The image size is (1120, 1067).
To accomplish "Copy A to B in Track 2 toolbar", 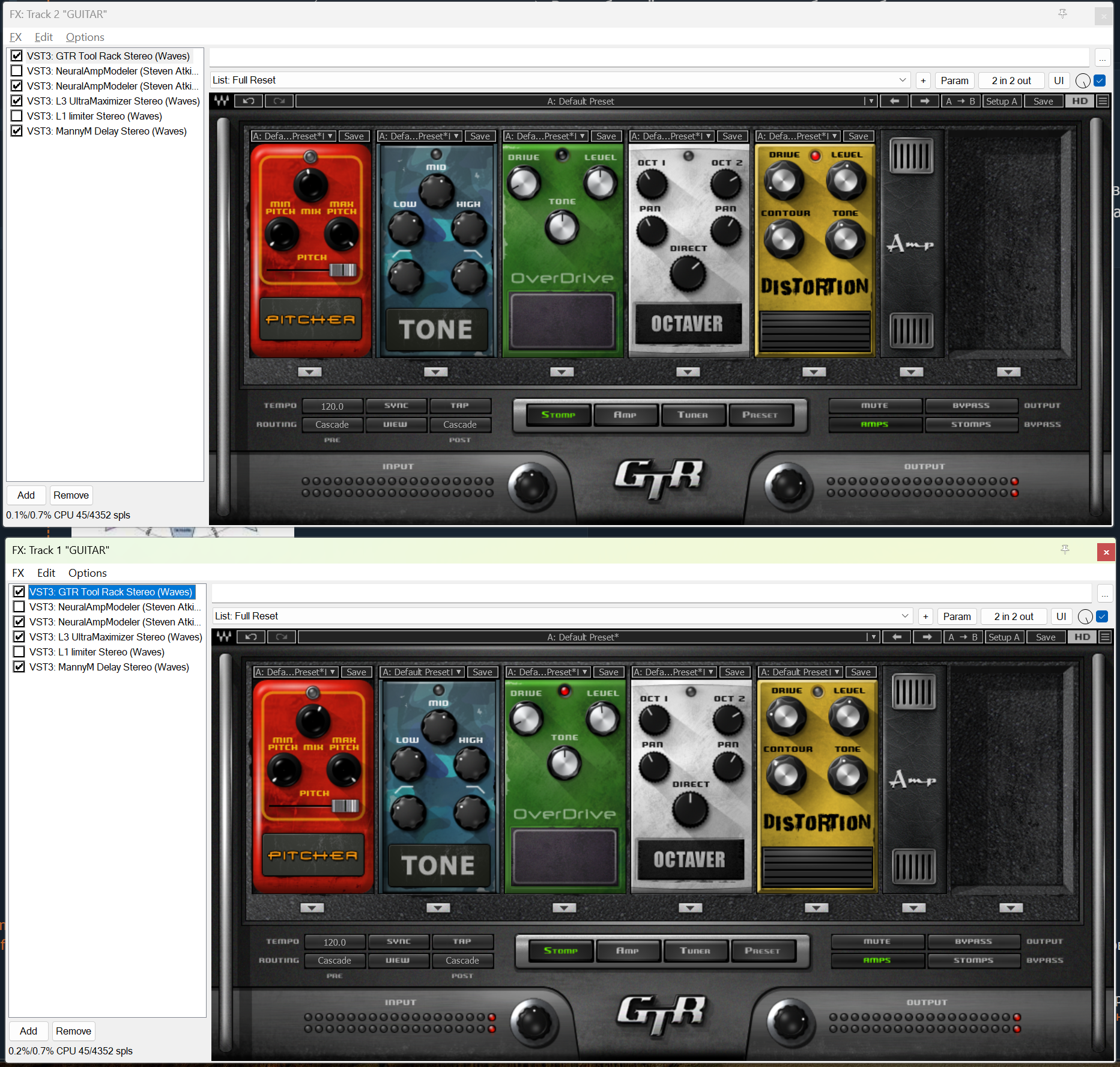I will pos(960,101).
